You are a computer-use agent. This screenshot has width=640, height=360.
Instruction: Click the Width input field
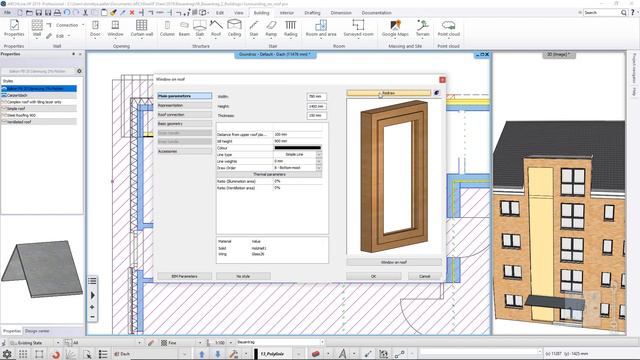(316, 97)
